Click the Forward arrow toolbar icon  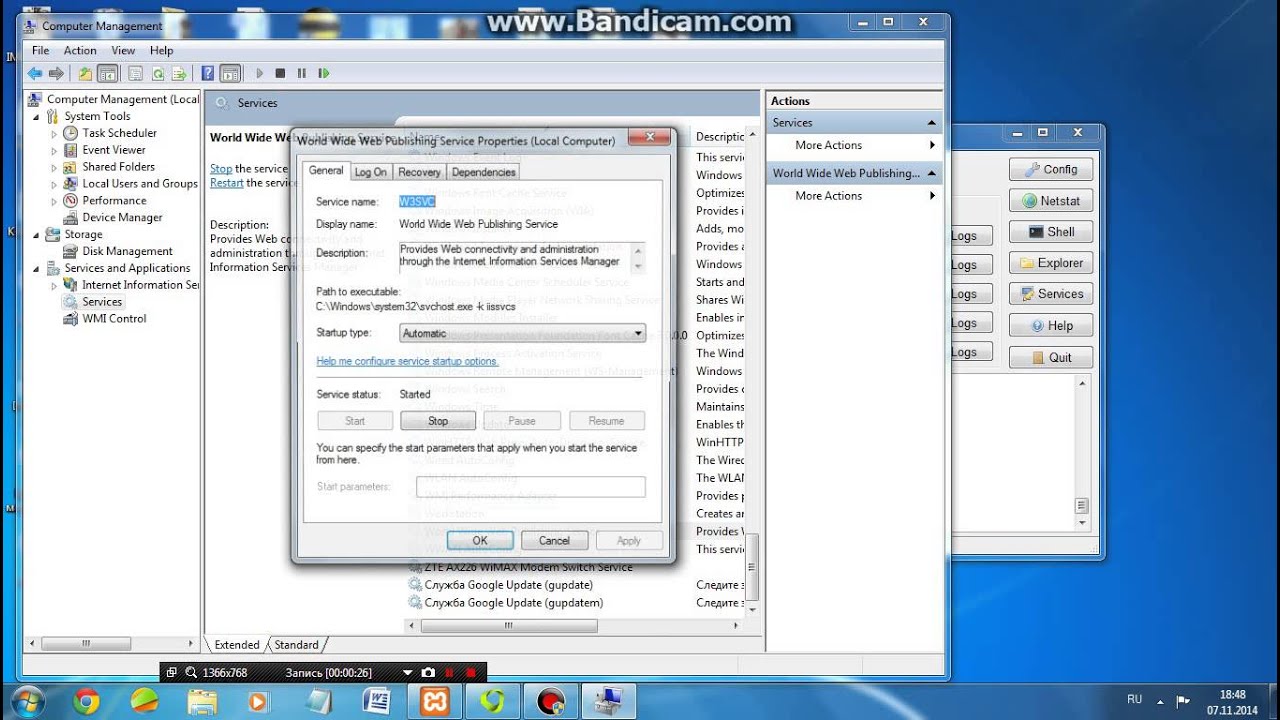pyautogui.click(x=57, y=73)
